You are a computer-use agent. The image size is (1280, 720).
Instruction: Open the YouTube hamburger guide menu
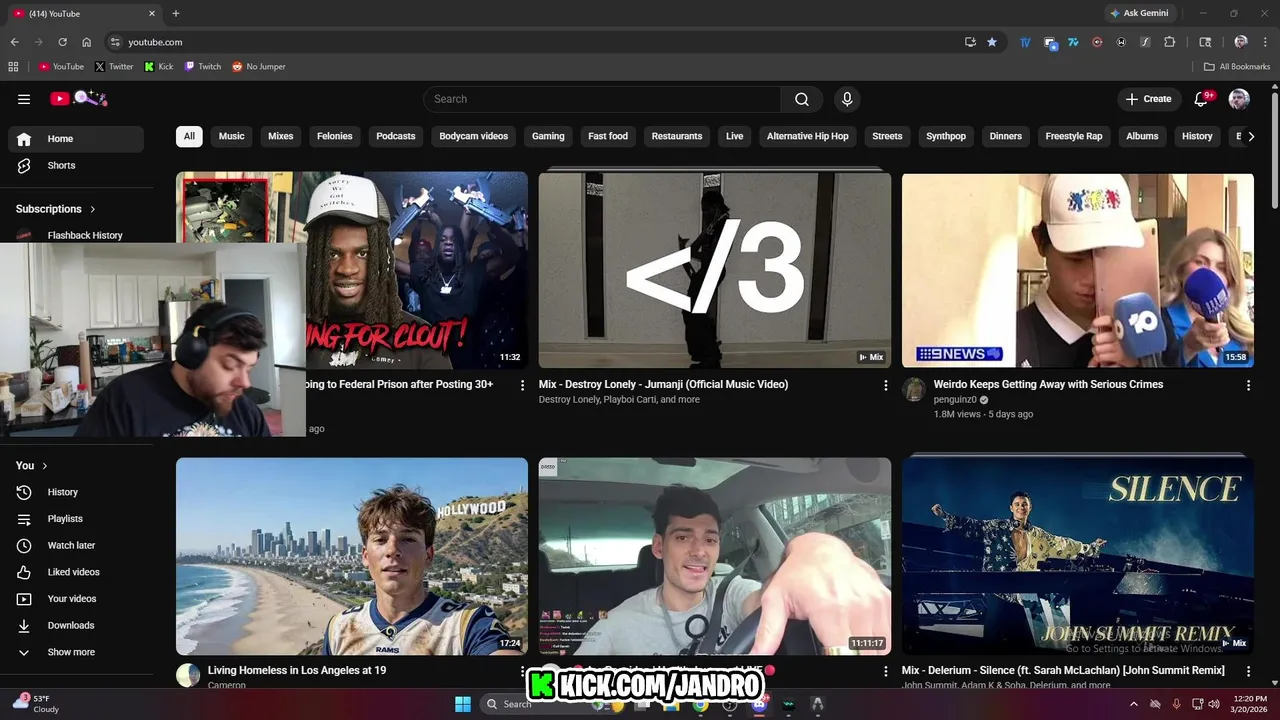pyautogui.click(x=24, y=99)
